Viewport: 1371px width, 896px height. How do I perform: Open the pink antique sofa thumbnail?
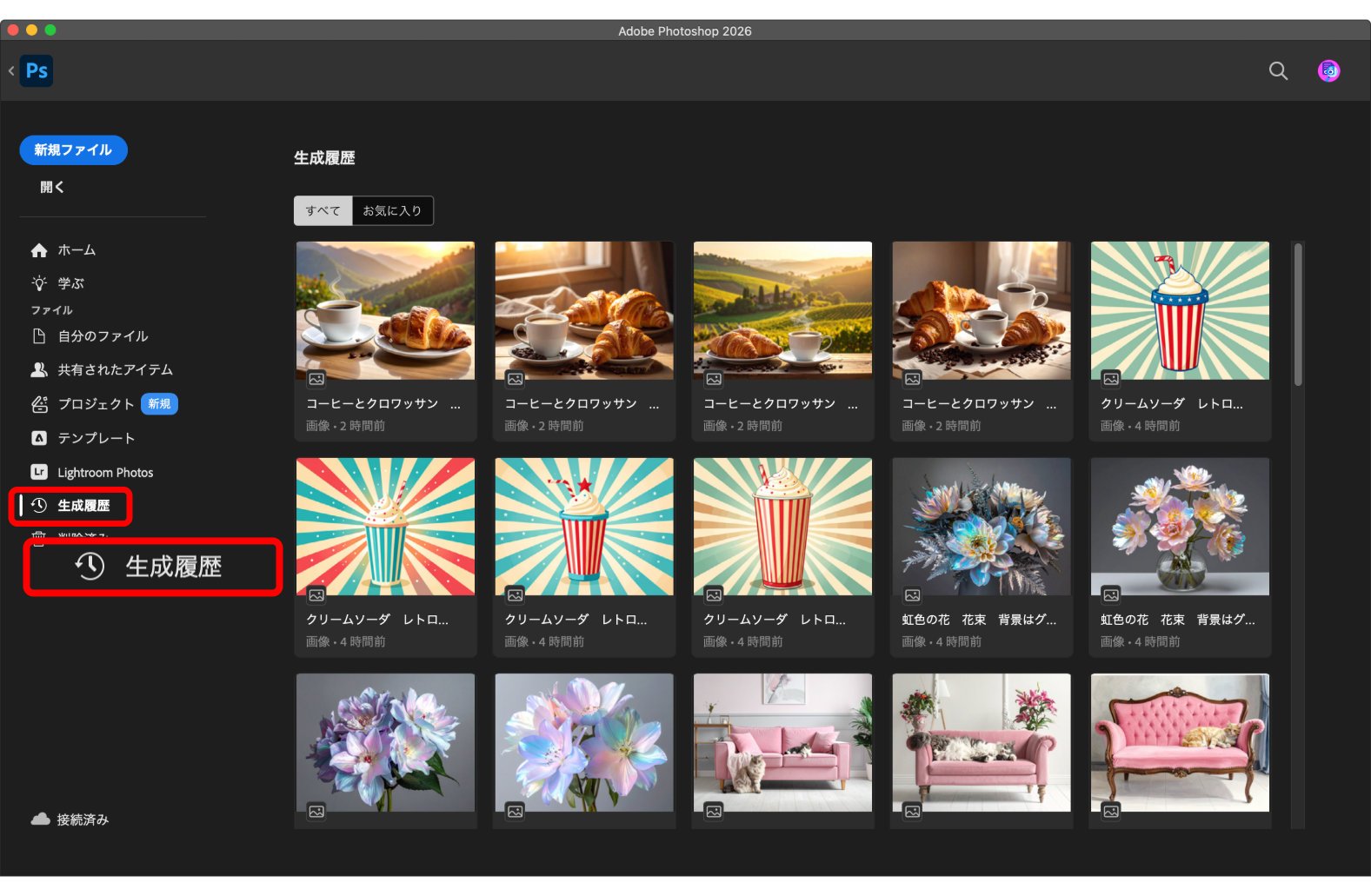[1179, 743]
